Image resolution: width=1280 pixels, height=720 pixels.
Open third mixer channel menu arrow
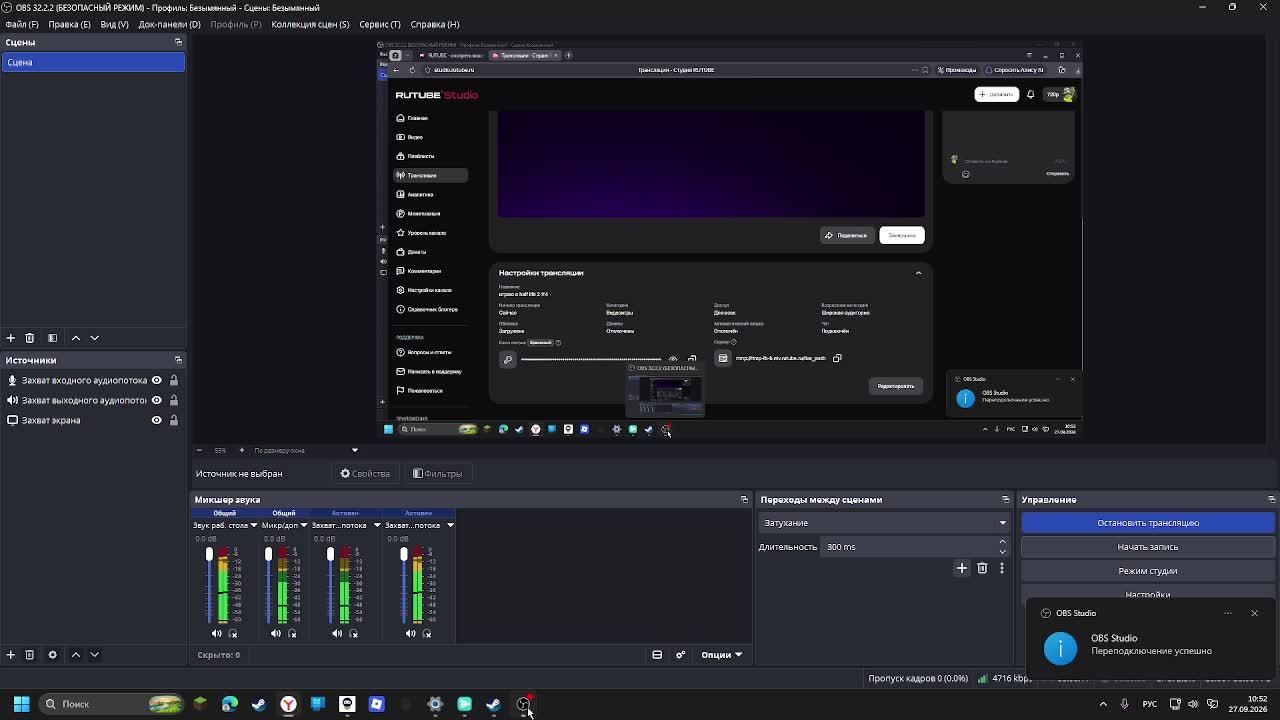click(377, 525)
